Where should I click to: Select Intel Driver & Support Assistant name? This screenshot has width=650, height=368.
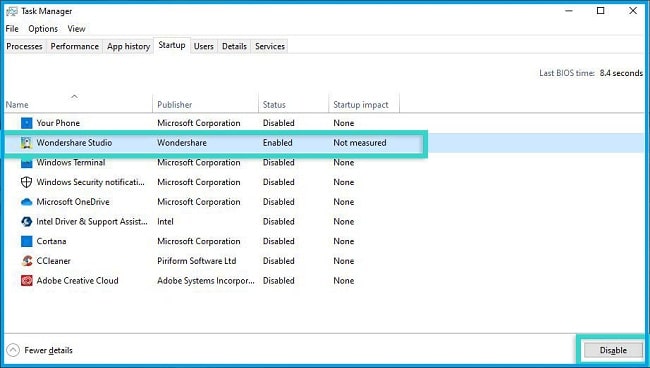coord(92,221)
